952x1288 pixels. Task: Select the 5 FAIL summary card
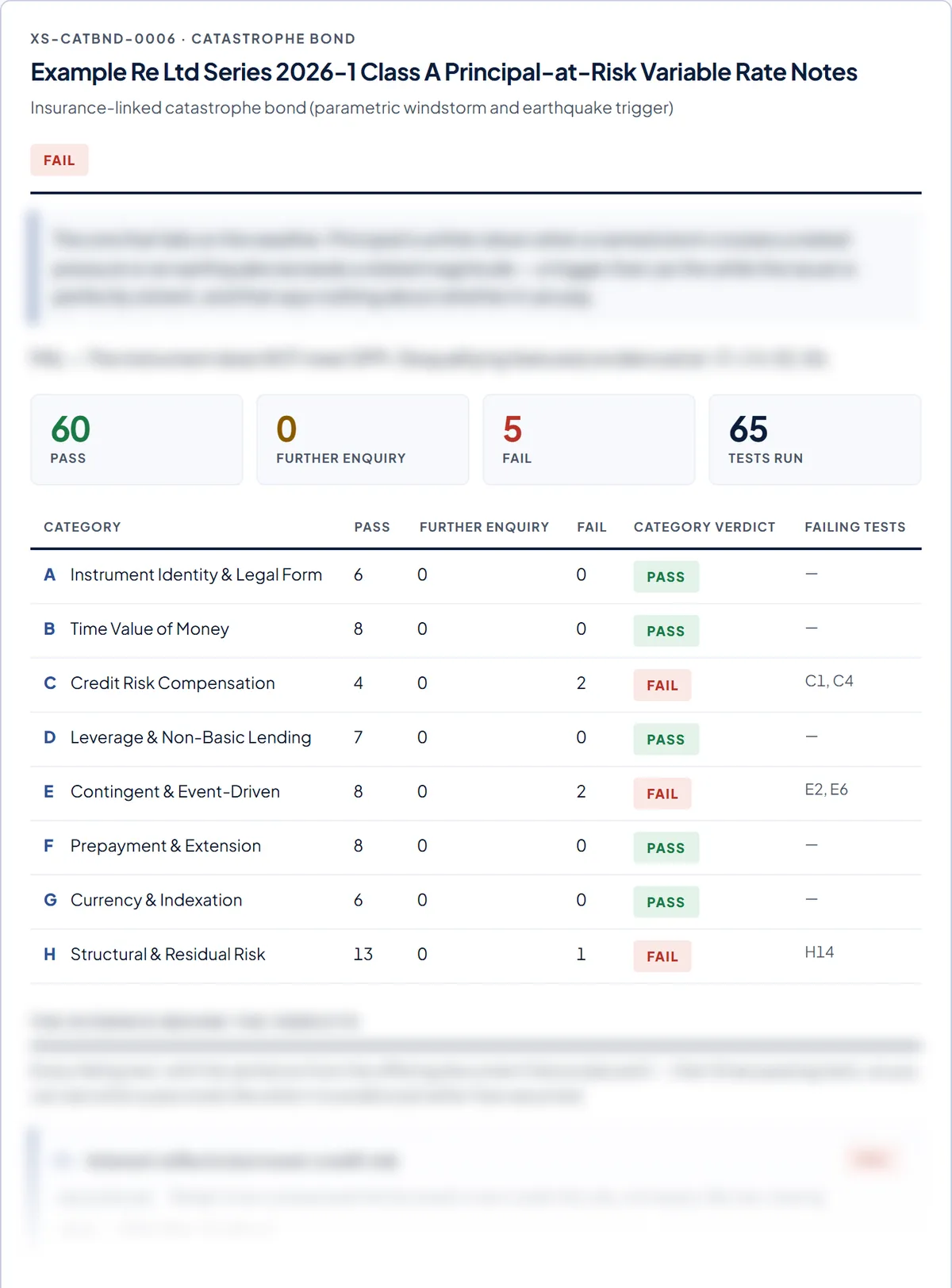[589, 440]
